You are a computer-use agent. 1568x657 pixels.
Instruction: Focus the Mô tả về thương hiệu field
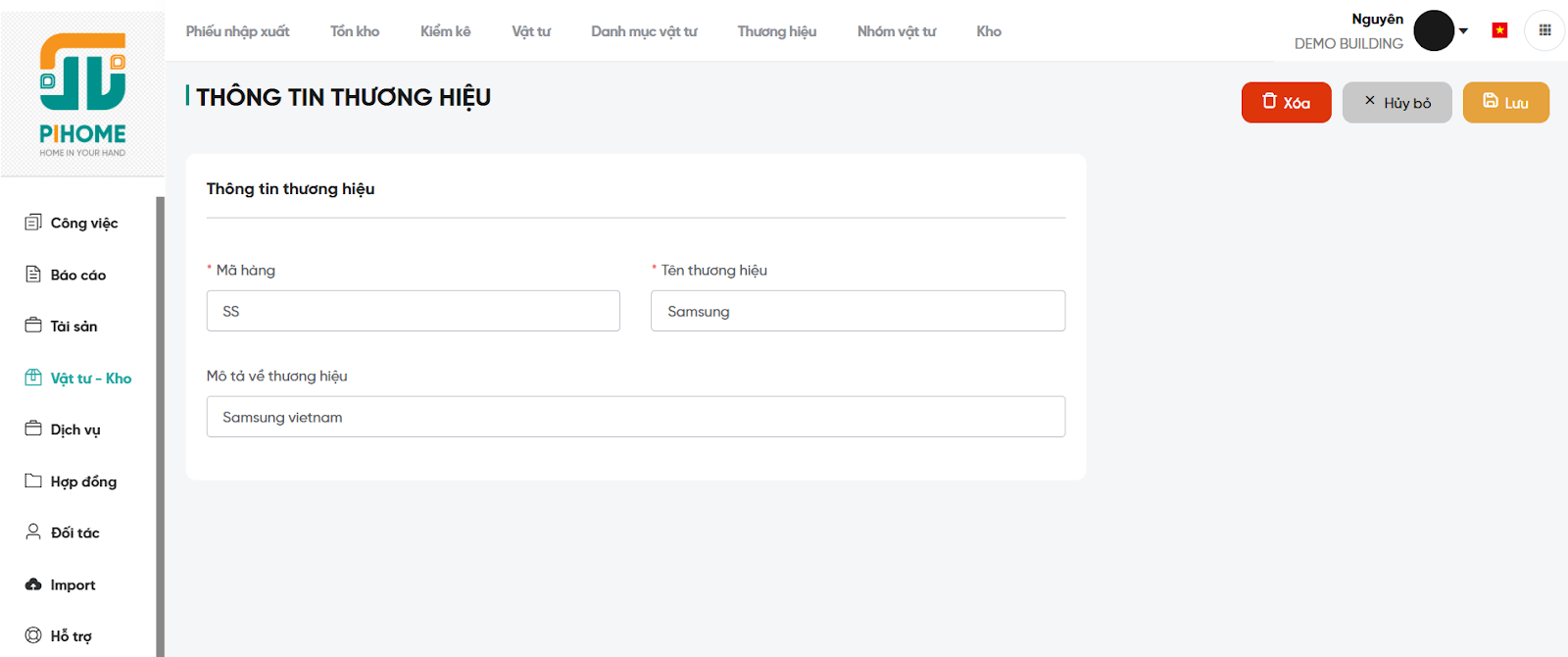pos(635,417)
